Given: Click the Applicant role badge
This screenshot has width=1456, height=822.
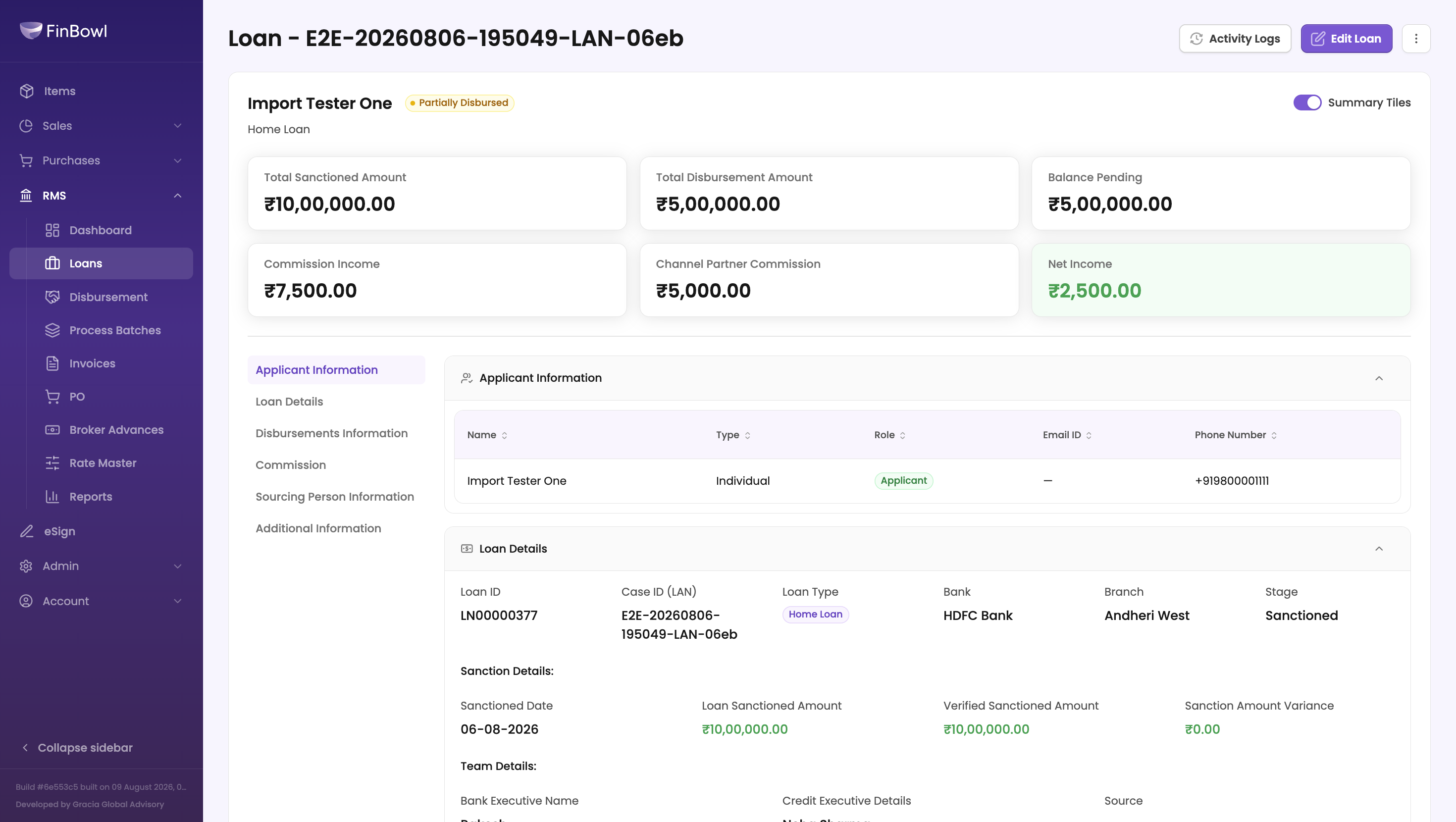Looking at the screenshot, I should pos(903,480).
